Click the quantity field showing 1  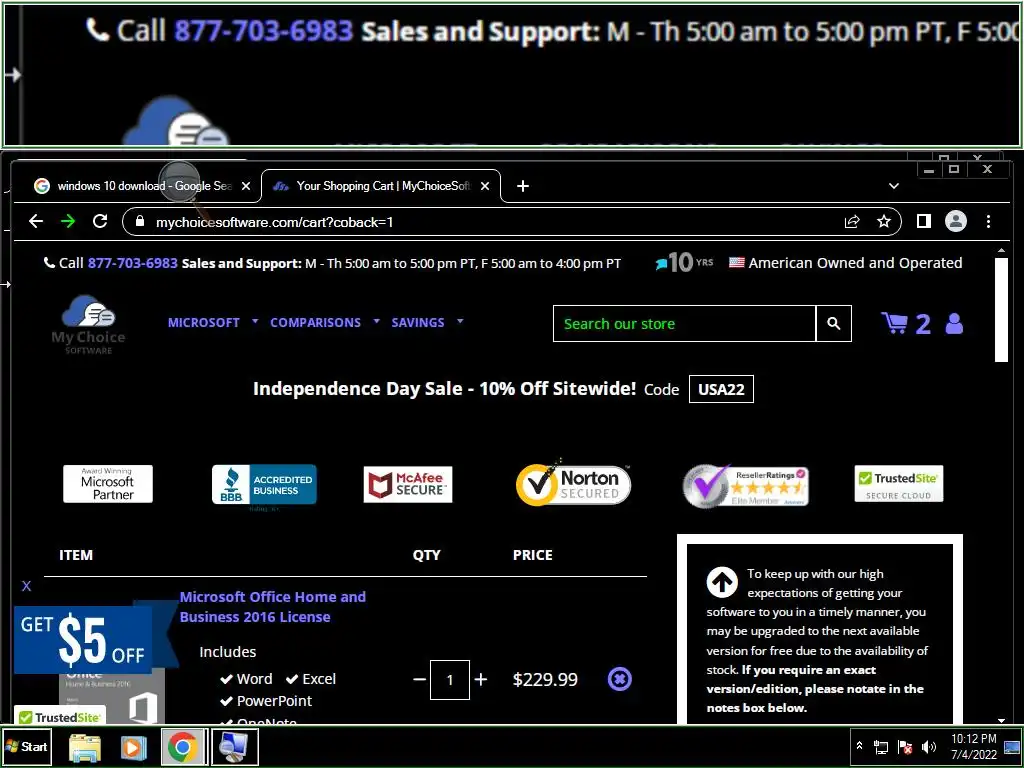tap(450, 680)
